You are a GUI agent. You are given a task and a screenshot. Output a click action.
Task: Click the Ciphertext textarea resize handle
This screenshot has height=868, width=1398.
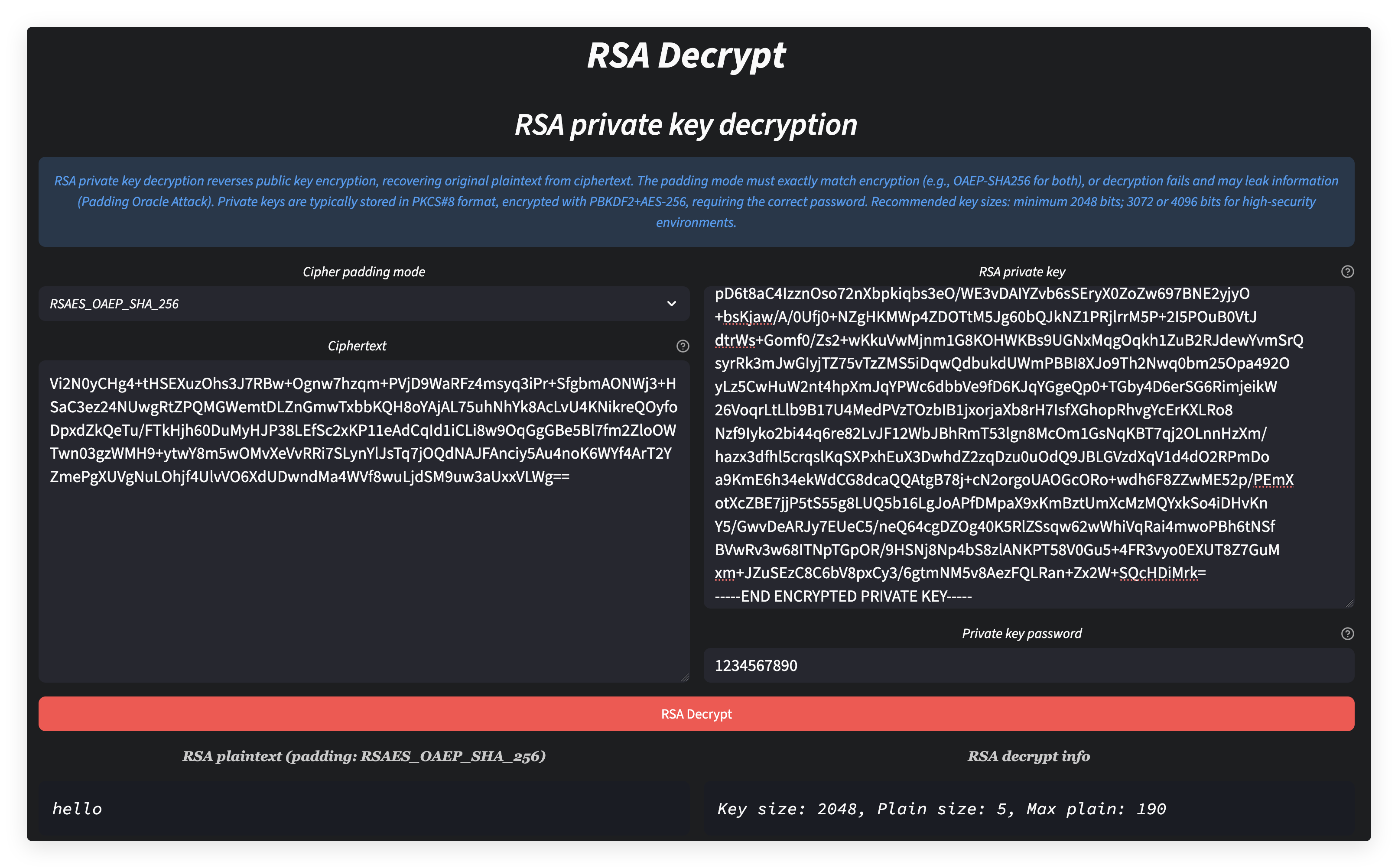tap(684, 678)
